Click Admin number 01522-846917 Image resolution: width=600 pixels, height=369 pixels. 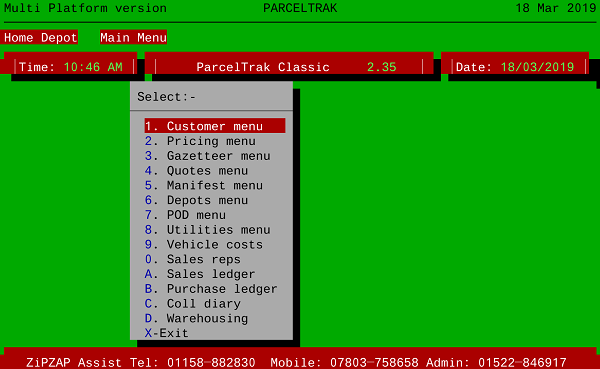click(x=522, y=362)
